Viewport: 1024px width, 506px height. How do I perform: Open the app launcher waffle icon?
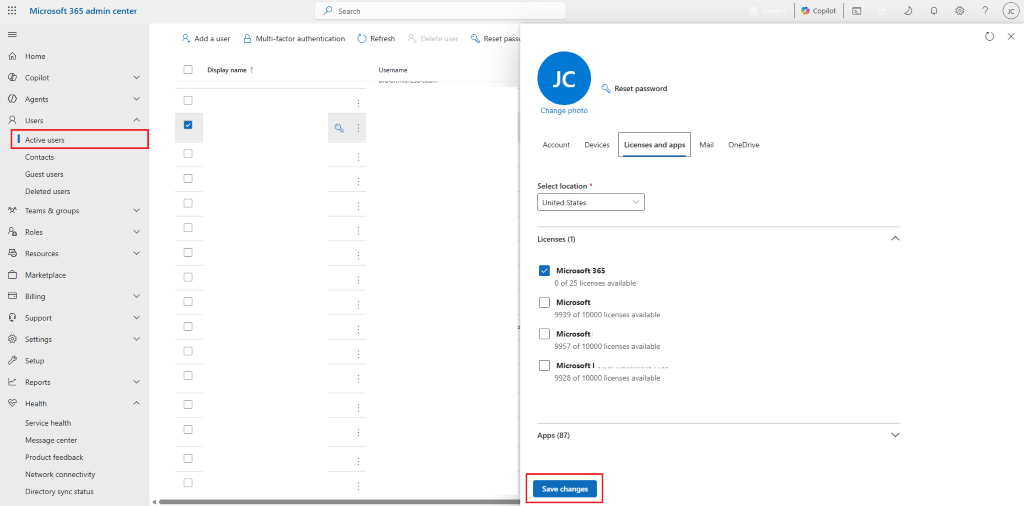click(12, 11)
